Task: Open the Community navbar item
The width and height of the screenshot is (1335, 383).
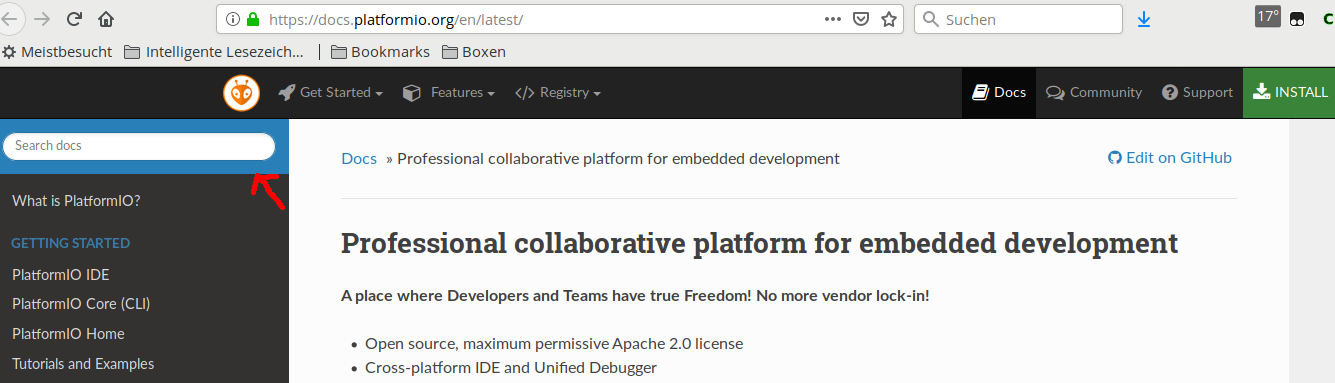Action: point(1094,93)
